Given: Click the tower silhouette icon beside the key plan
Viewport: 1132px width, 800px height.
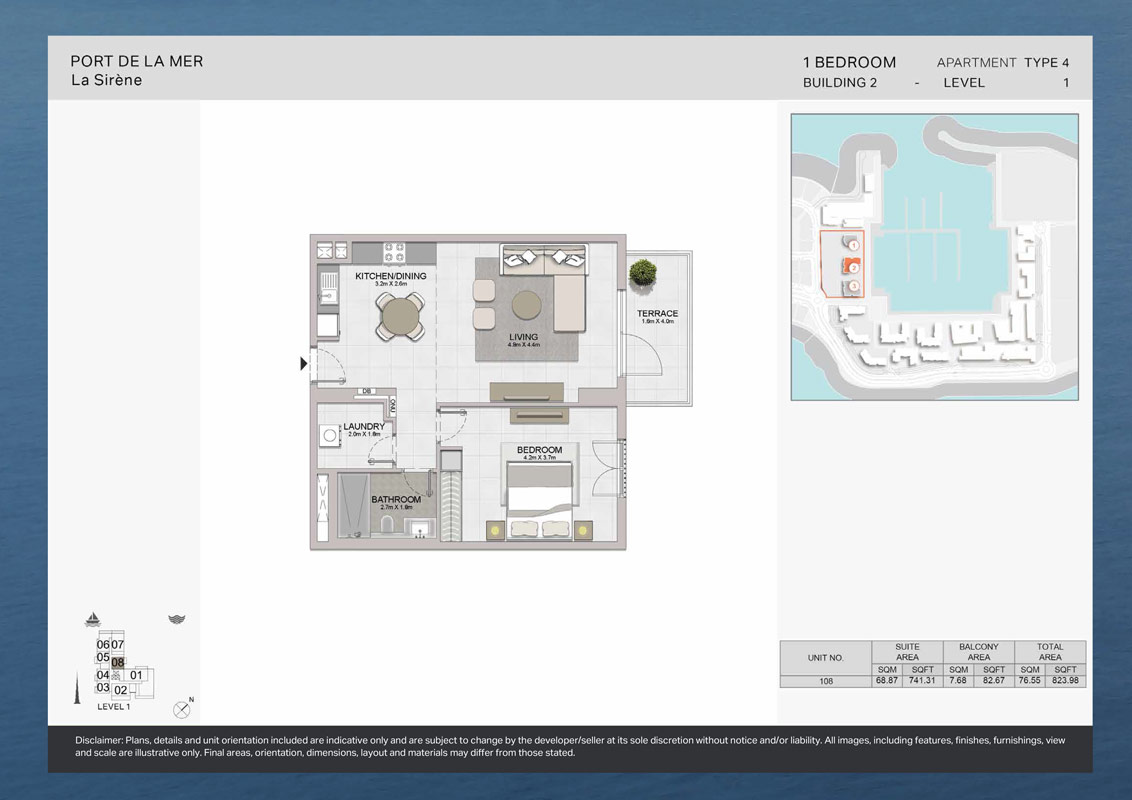Looking at the screenshot, I should pyautogui.click(x=78, y=691).
